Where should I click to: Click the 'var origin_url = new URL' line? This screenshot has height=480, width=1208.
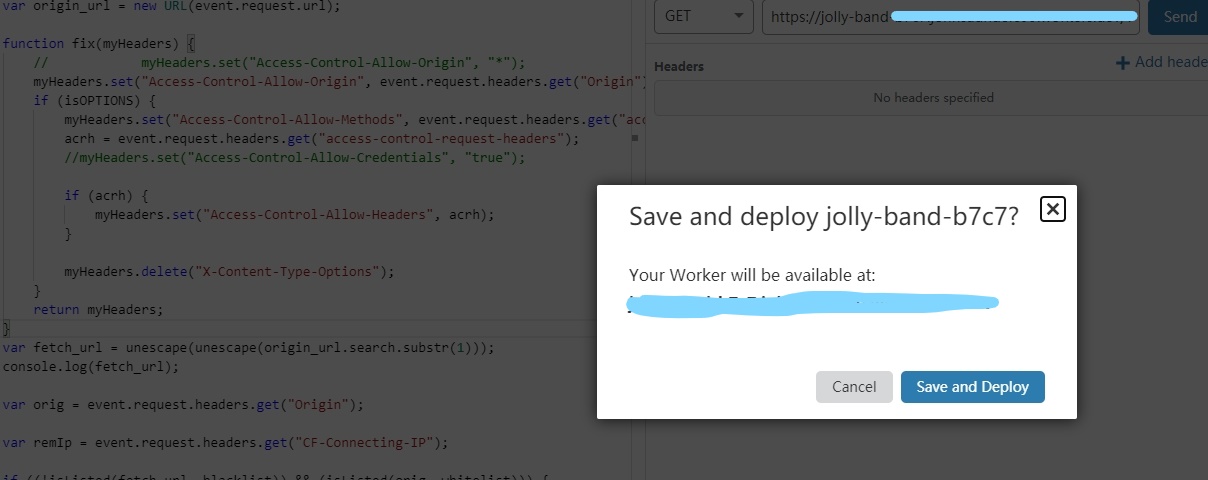click(x=171, y=6)
